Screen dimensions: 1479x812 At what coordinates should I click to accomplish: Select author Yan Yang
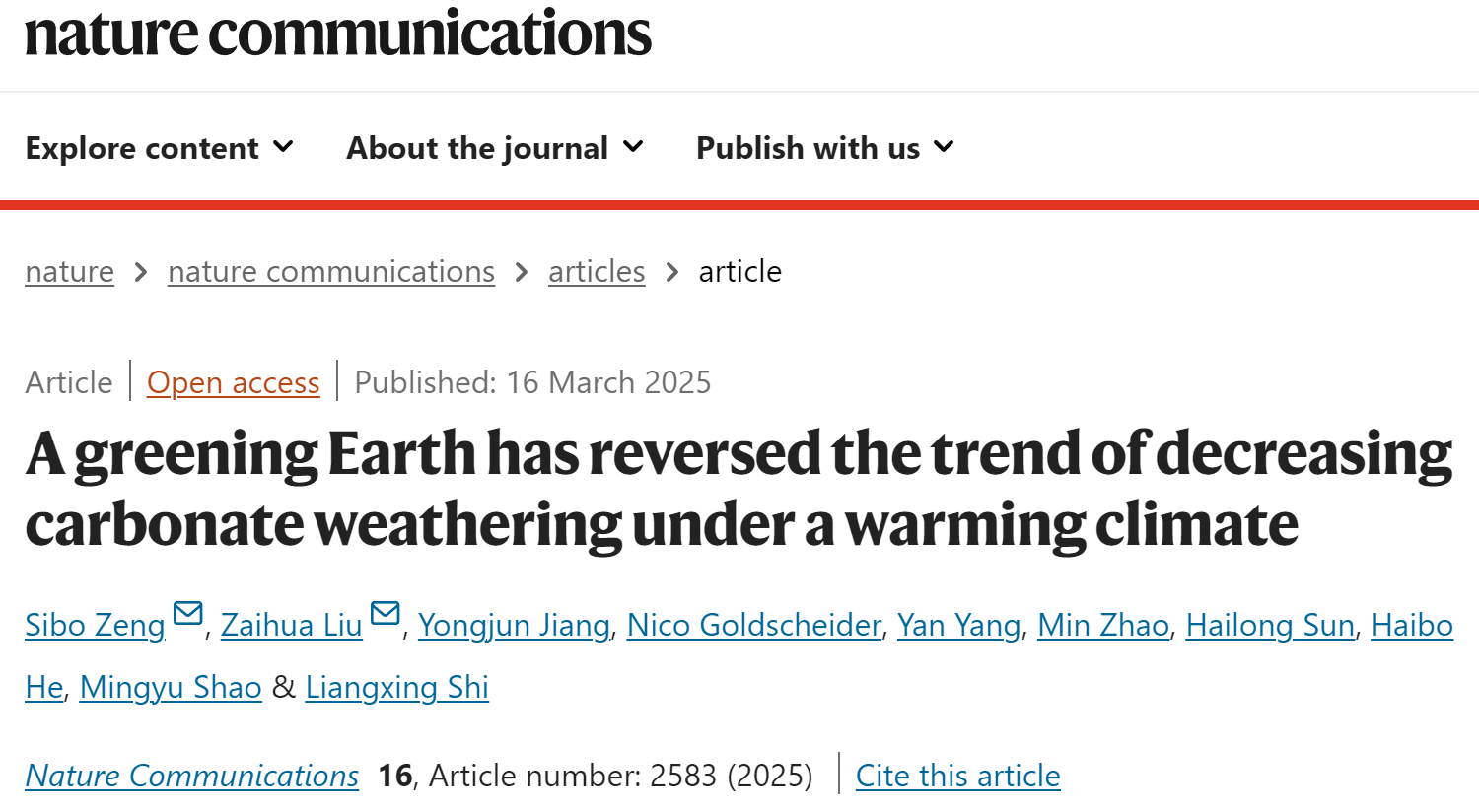coord(958,625)
